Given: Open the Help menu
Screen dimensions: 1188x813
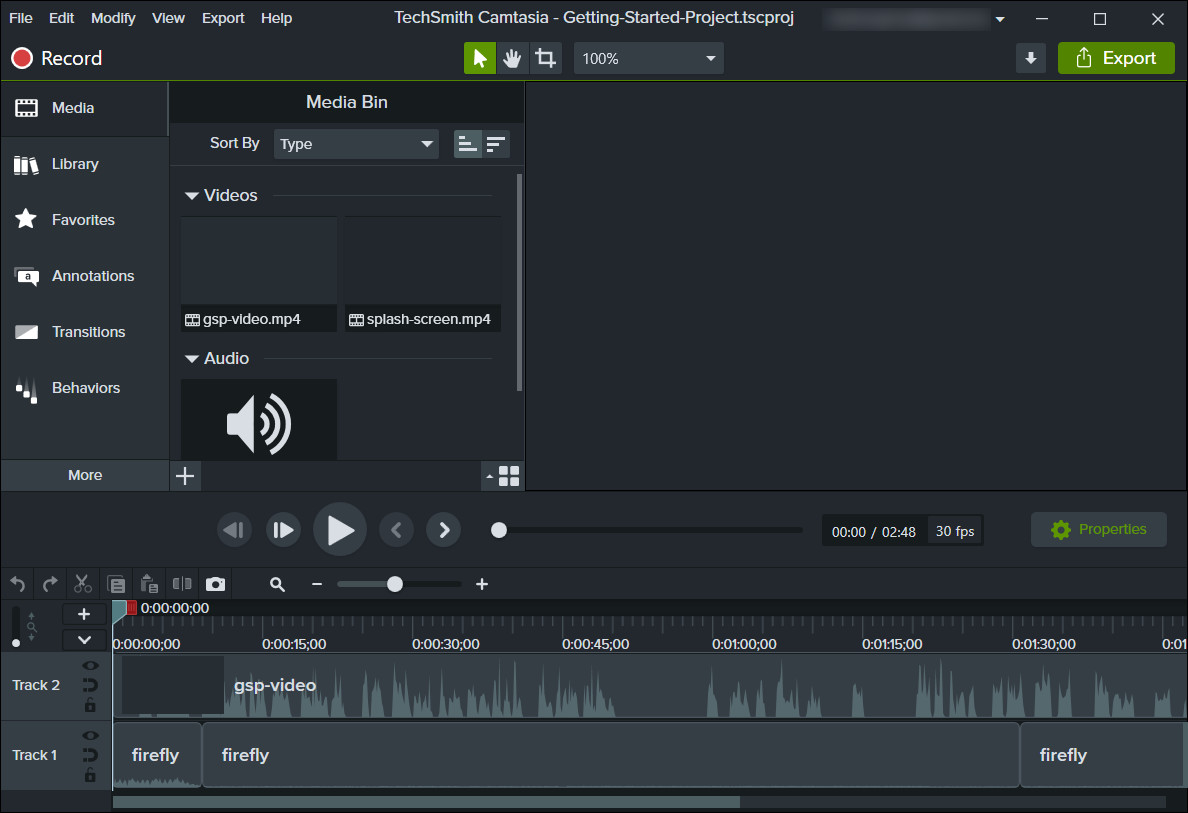Looking at the screenshot, I should 277,17.
